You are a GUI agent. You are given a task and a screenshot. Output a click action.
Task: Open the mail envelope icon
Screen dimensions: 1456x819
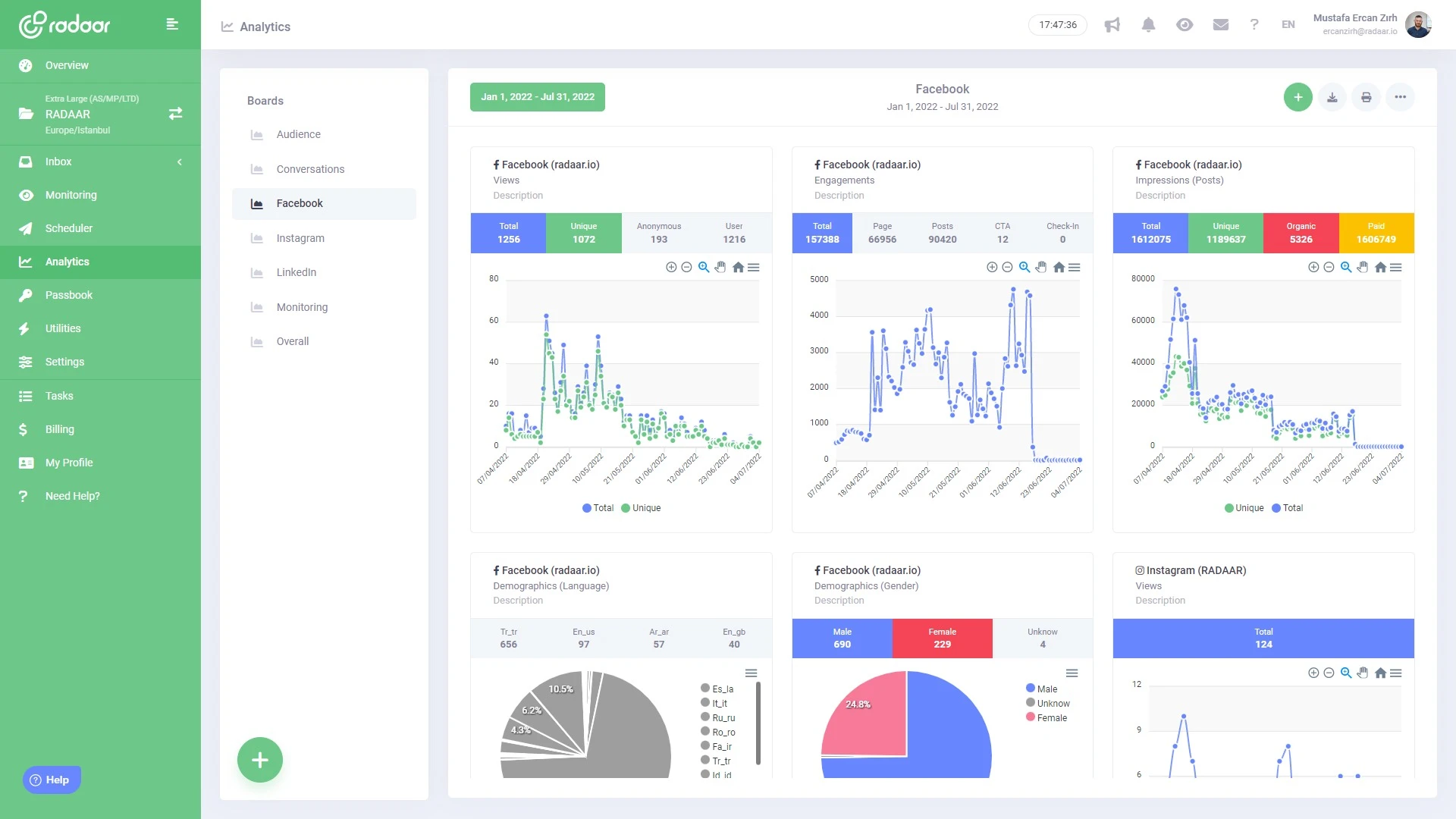tap(1220, 25)
